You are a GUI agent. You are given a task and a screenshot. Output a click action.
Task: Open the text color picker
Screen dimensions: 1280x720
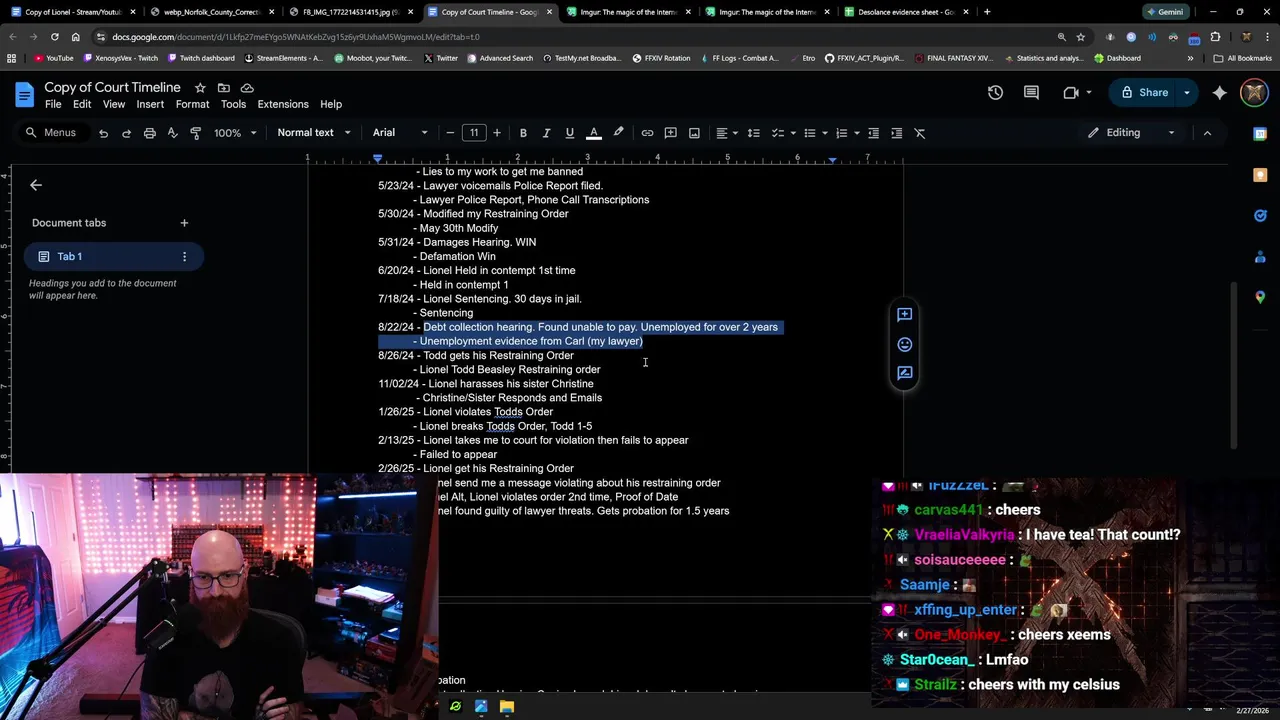point(594,133)
